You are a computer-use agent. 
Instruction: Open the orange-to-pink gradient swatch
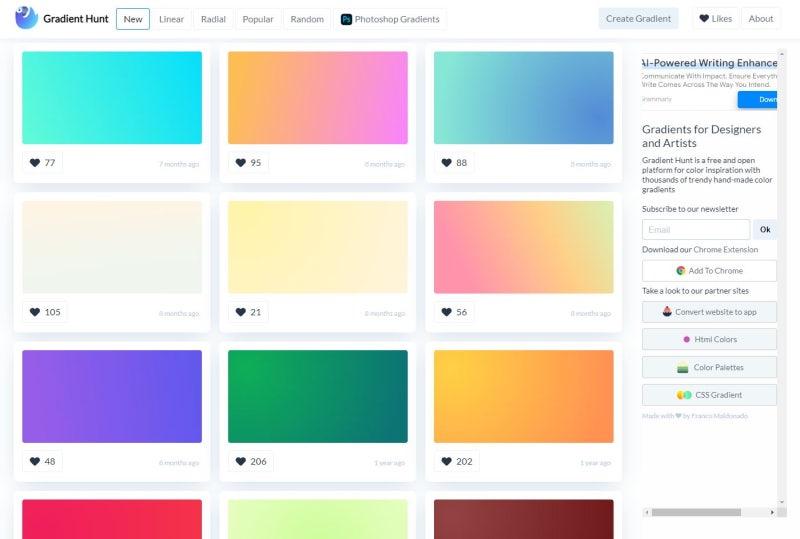click(318, 97)
